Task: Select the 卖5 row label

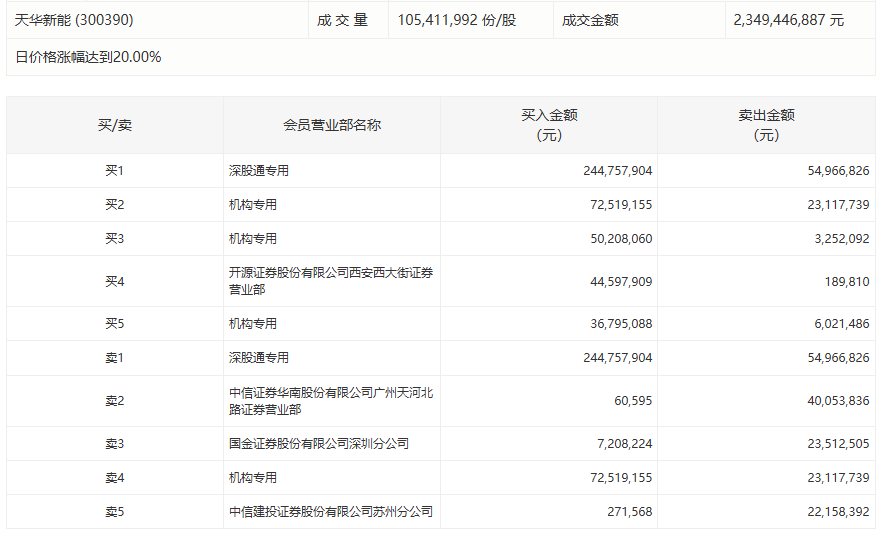Action: [x=114, y=512]
